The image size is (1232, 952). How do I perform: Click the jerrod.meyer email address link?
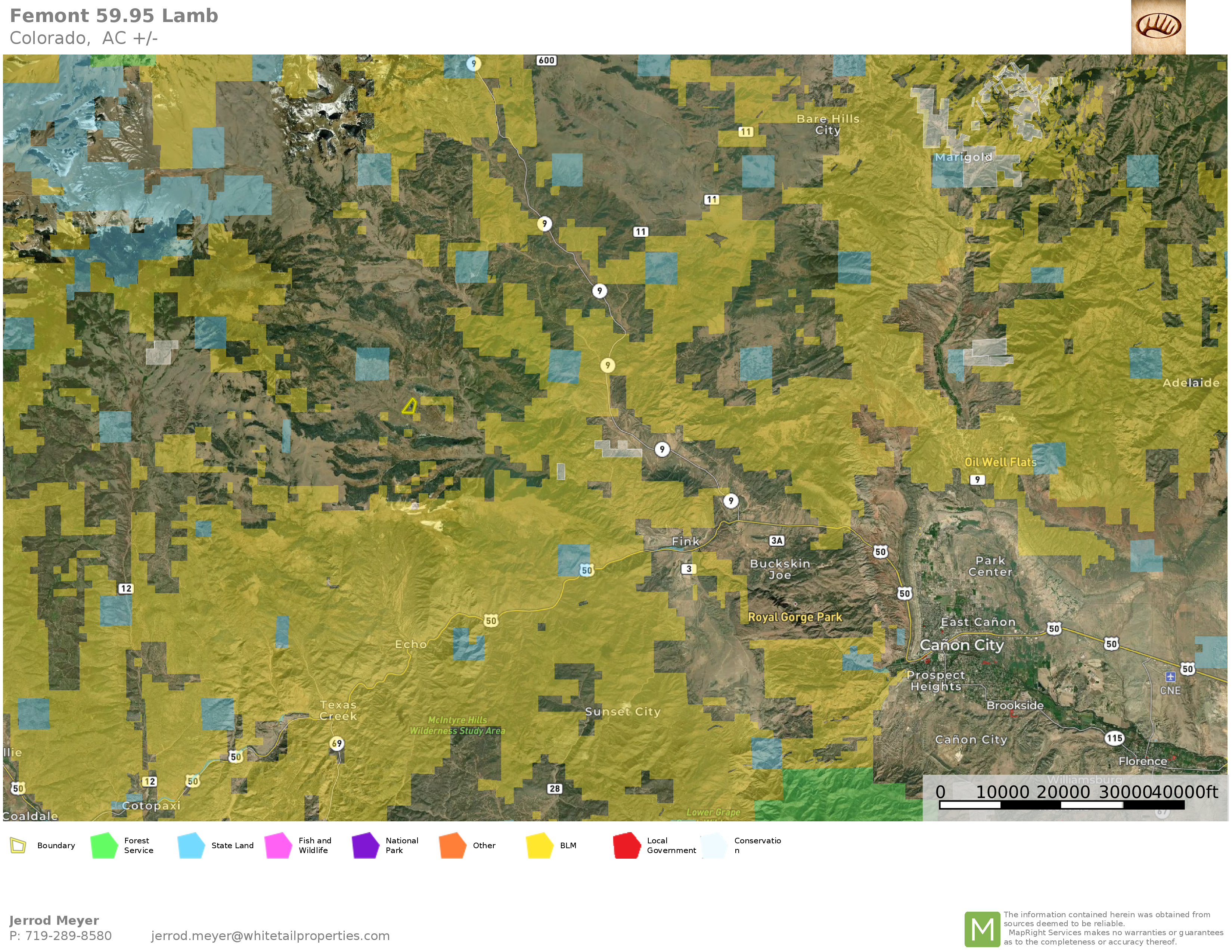point(270,936)
